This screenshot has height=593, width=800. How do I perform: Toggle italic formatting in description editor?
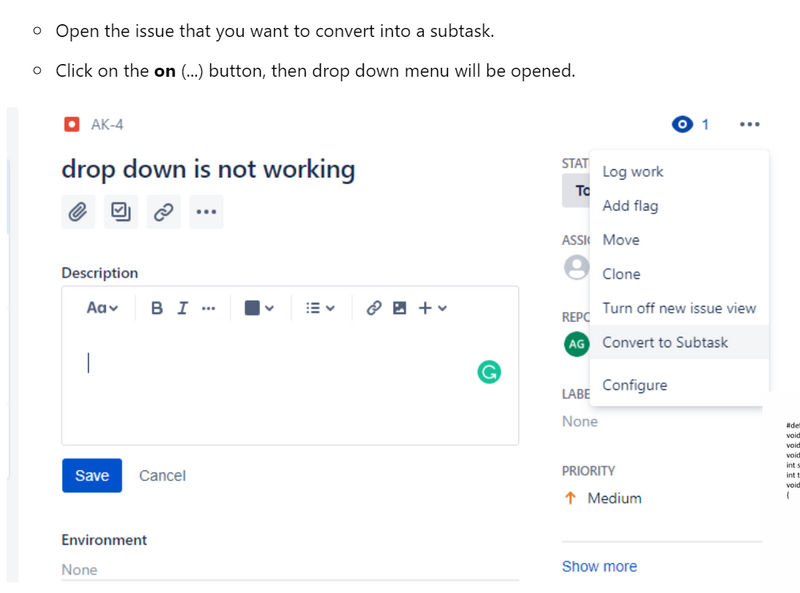tap(182, 308)
